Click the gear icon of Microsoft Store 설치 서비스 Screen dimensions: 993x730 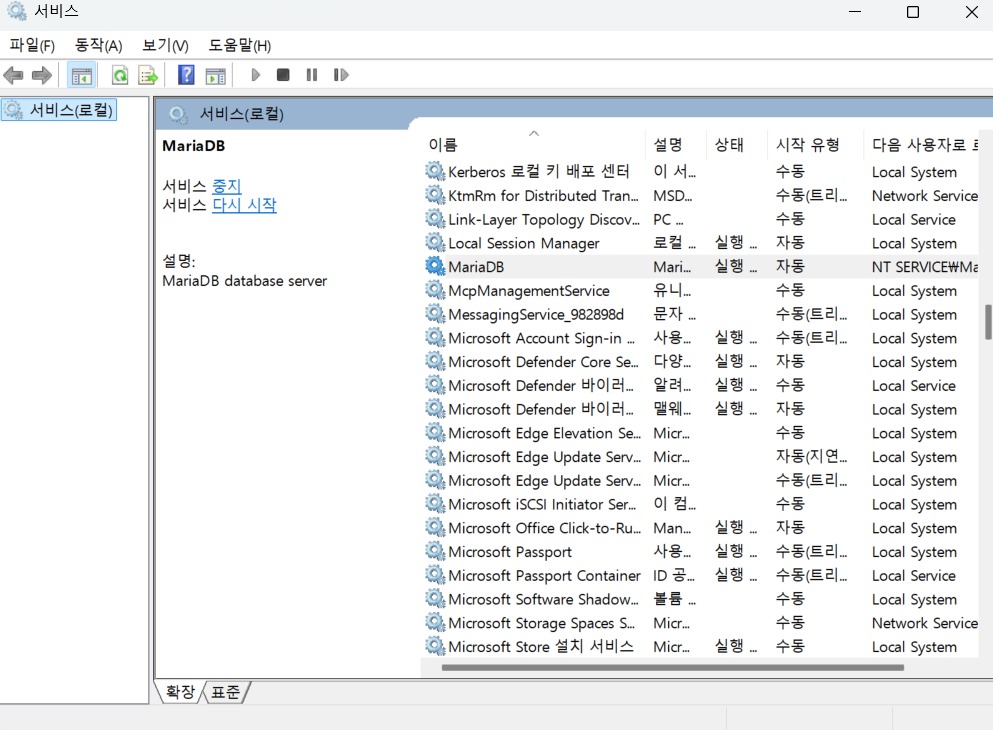435,646
